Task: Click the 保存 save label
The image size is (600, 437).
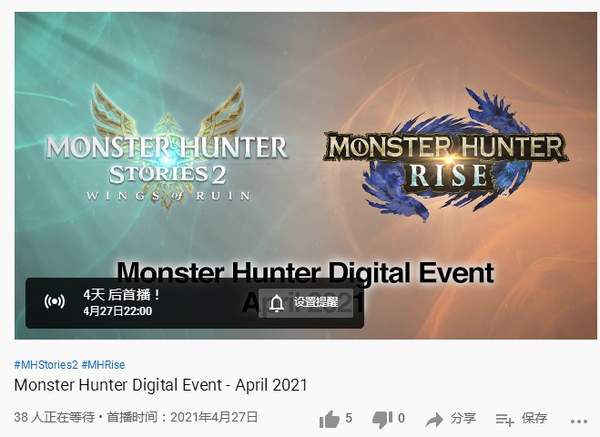Action: [534, 418]
